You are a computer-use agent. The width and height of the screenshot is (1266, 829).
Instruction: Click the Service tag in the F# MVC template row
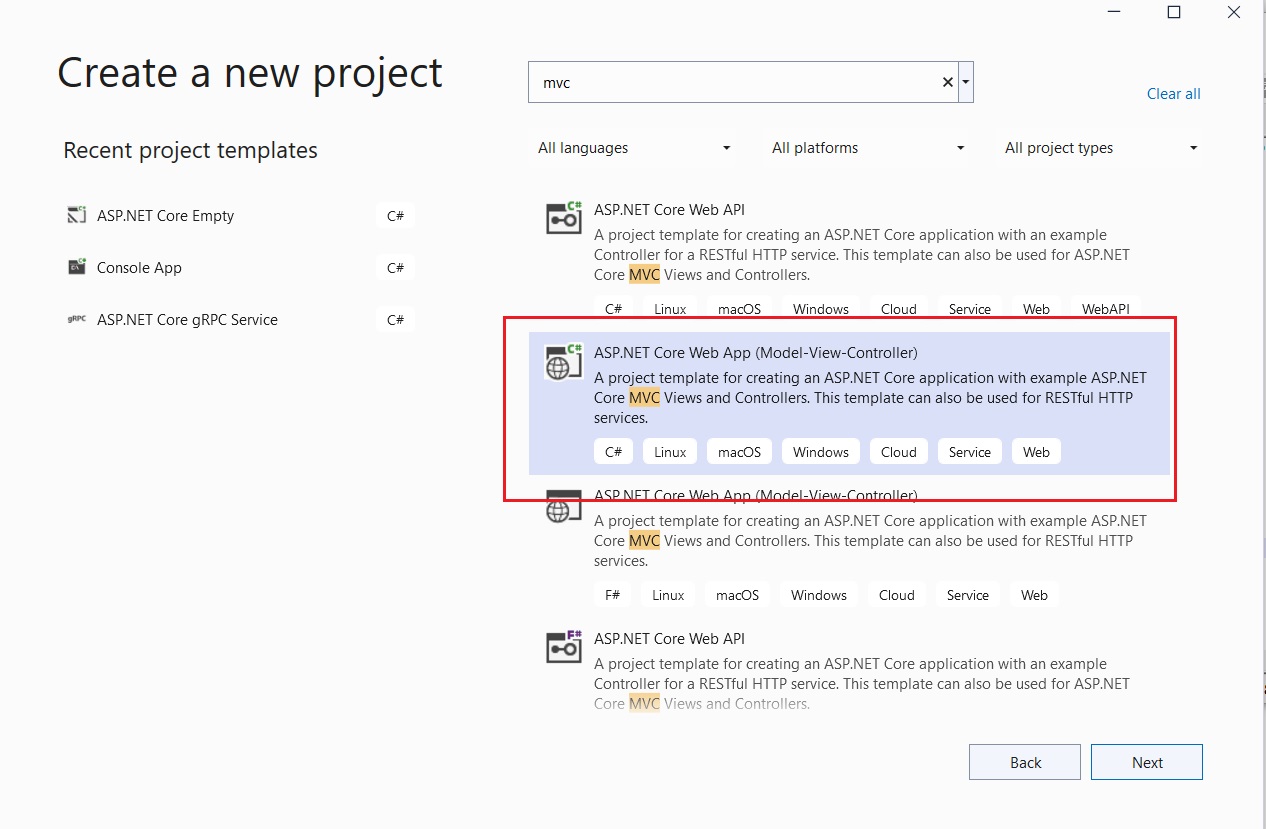pos(968,595)
